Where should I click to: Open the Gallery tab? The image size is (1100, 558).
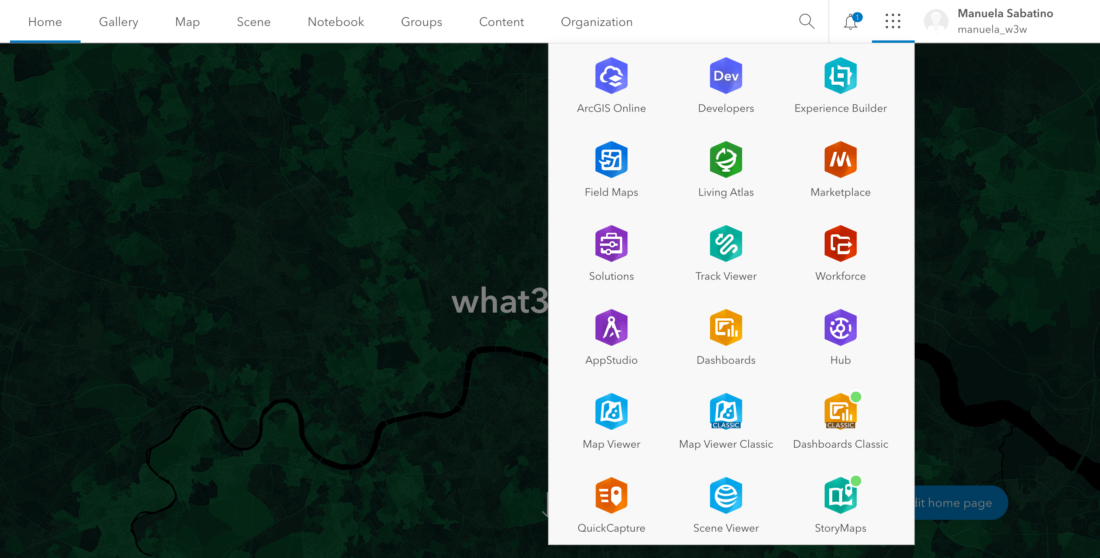[x=119, y=22]
